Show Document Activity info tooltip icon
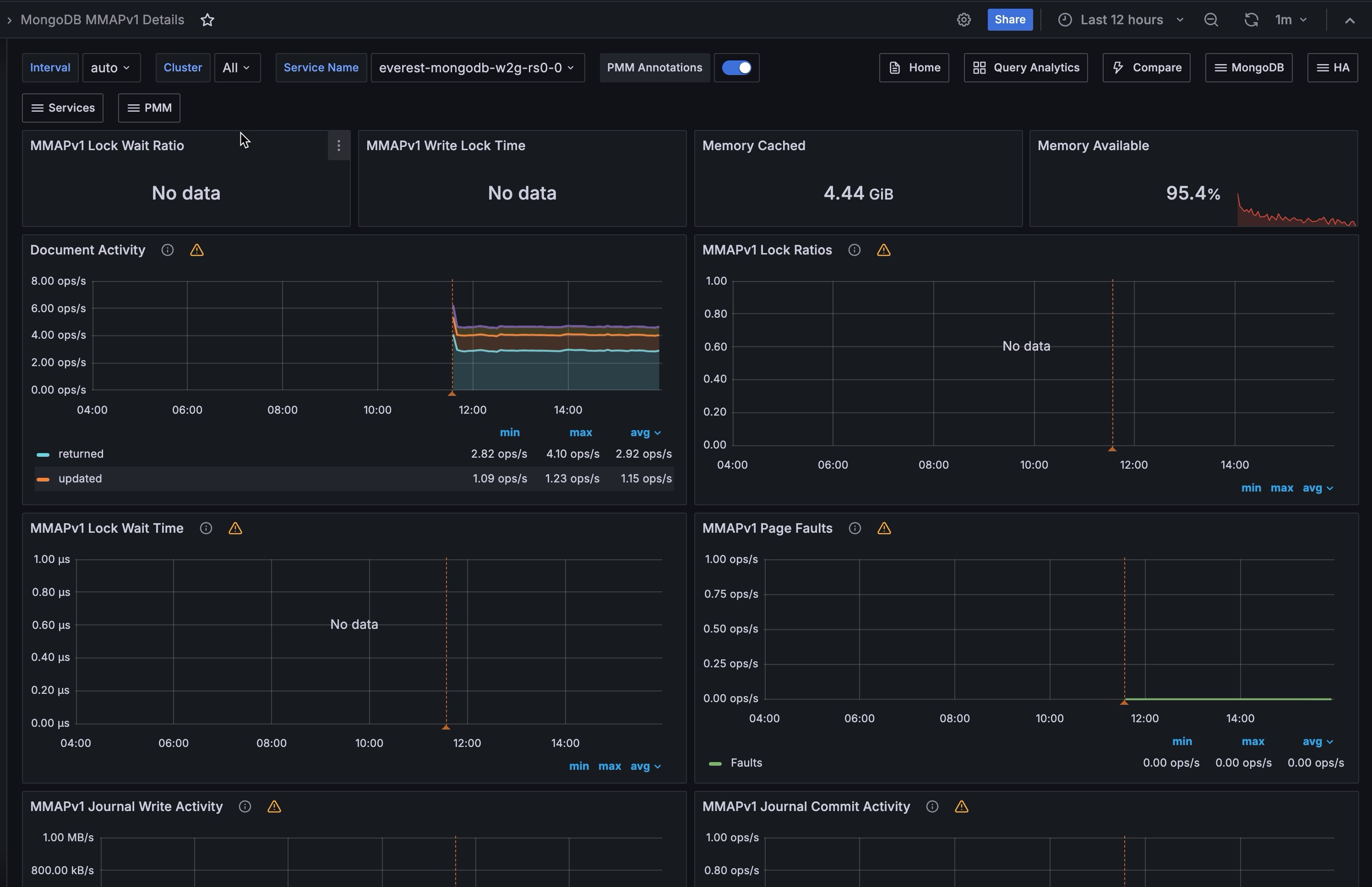The image size is (1372, 887). pos(168,250)
